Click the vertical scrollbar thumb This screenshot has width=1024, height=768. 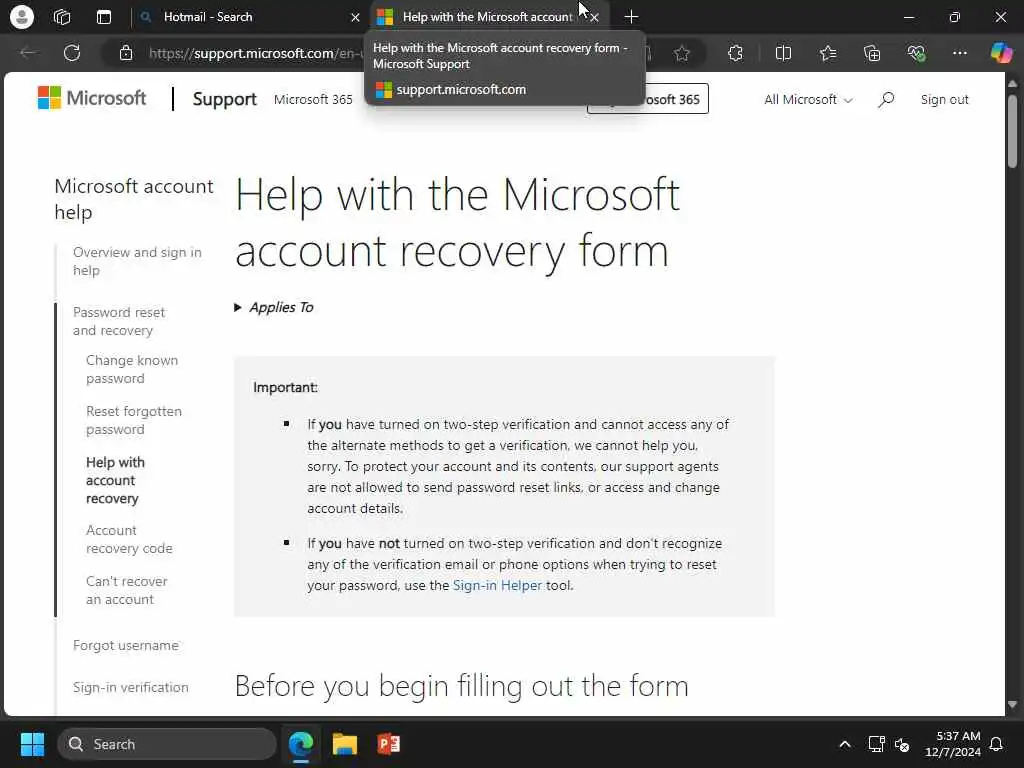[x=1012, y=131]
